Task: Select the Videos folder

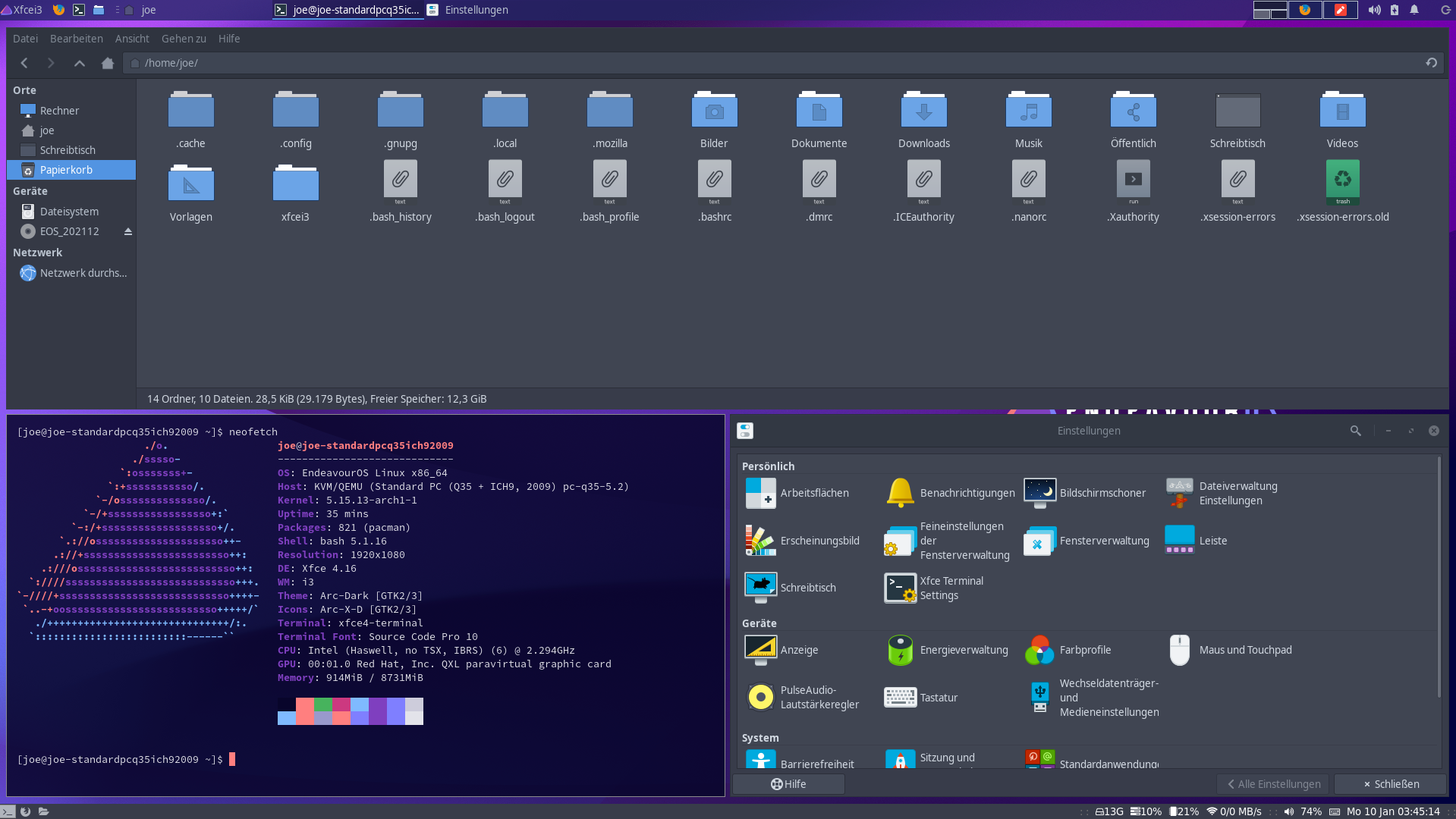Action: 1343,120
